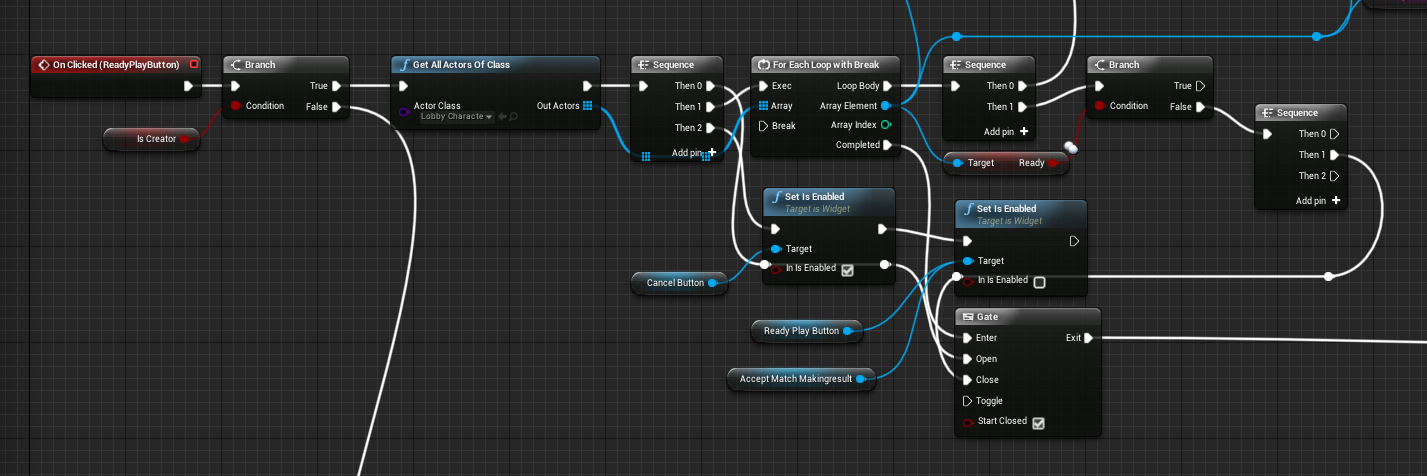This screenshot has height=476, width=1427.
Task: Click the Gate node Exit output pin
Action: 1088,338
